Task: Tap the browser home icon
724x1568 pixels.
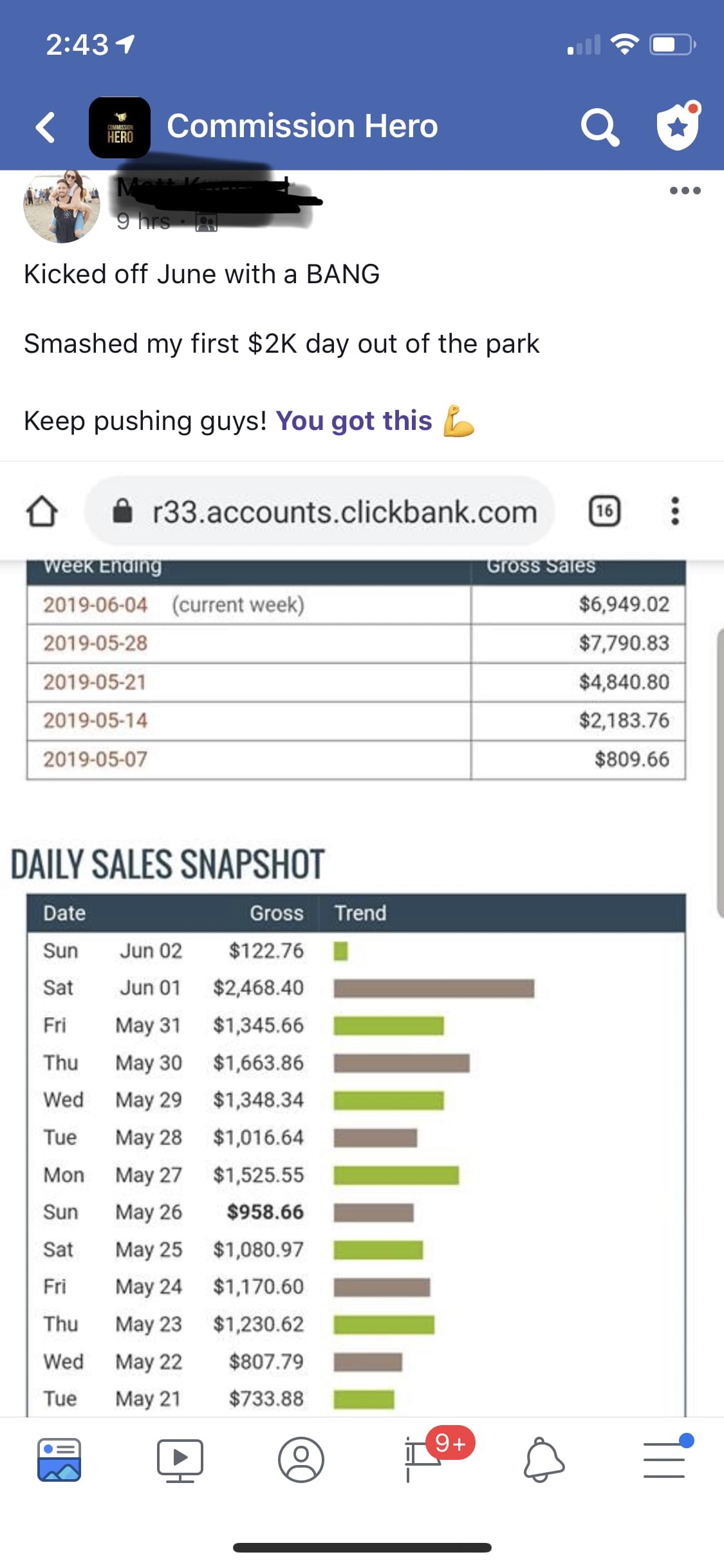Action: pyautogui.click(x=42, y=512)
